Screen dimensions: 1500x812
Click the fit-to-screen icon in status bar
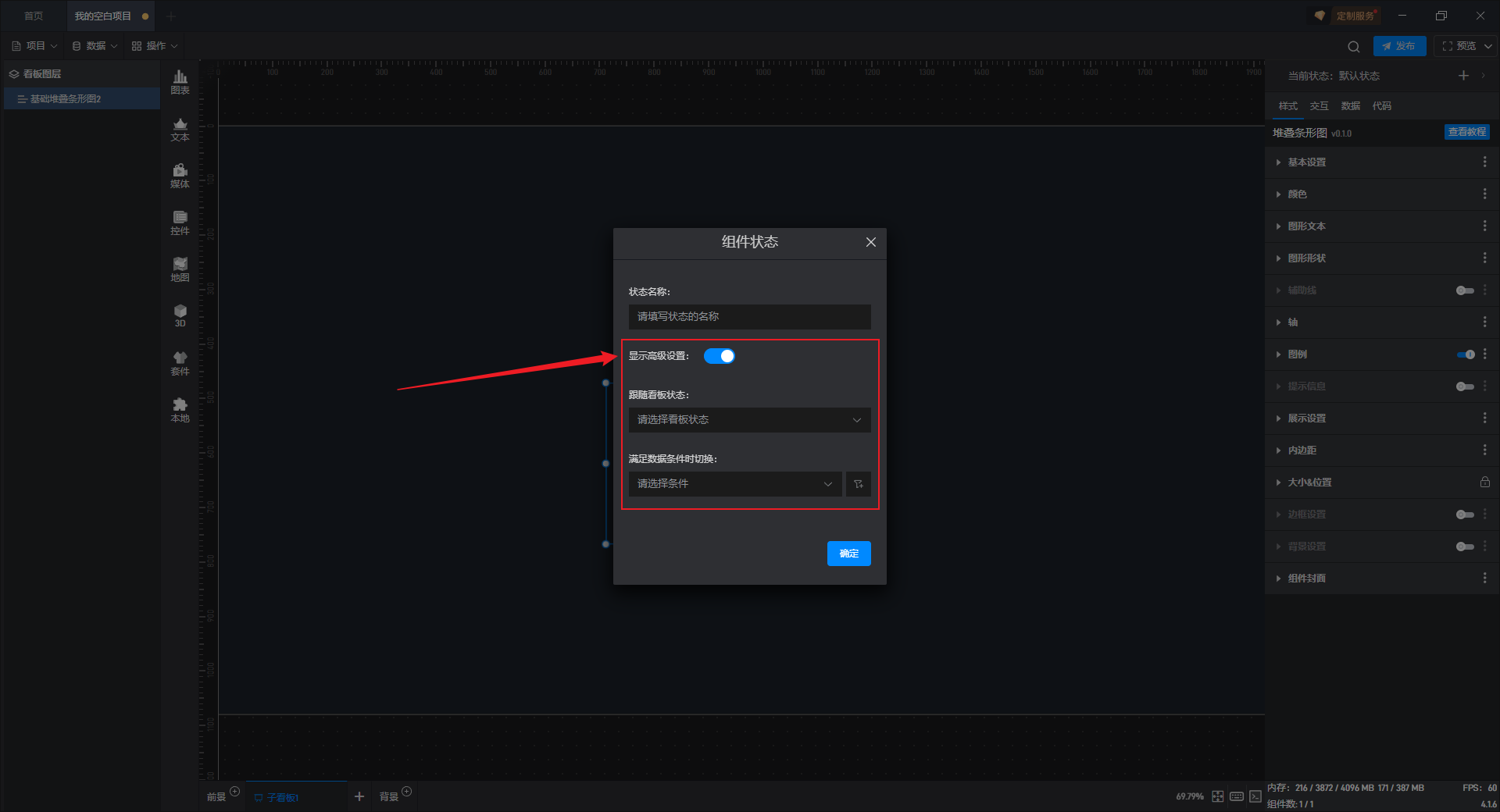tap(1218, 796)
